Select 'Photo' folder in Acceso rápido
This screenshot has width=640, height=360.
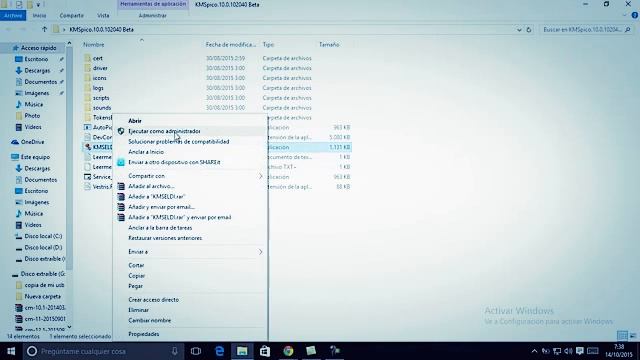tap(32, 116)
